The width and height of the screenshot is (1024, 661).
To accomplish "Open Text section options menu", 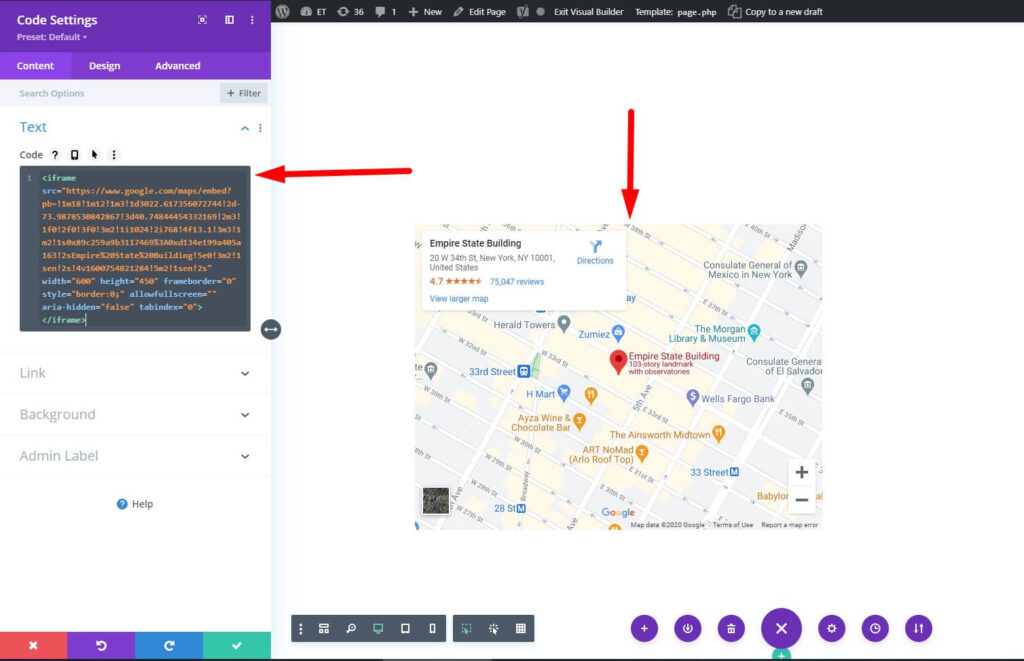I will [260, 128].
